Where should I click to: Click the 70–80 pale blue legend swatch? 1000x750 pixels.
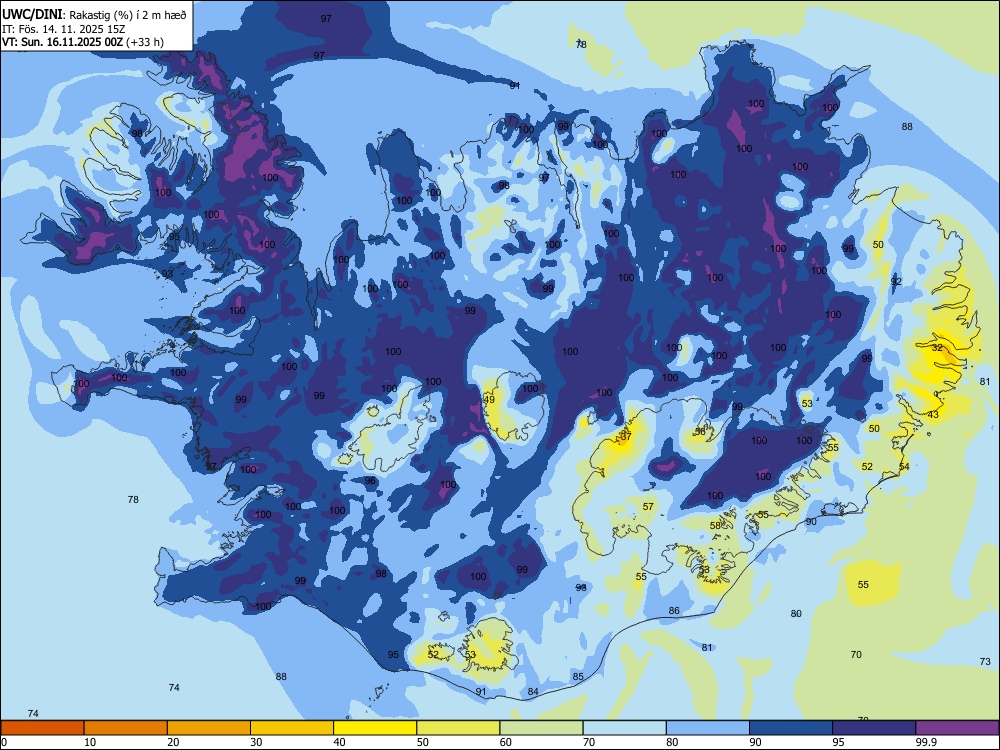624,728
